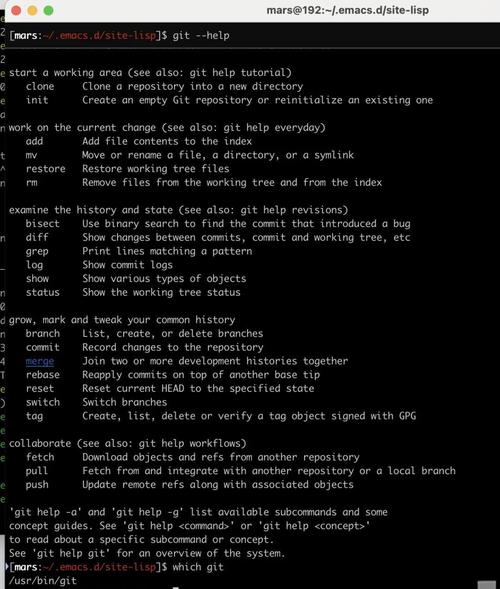Select the 'restore' subcommand name
The height and width of the screenshot is (589, 500).
point(45,169)
